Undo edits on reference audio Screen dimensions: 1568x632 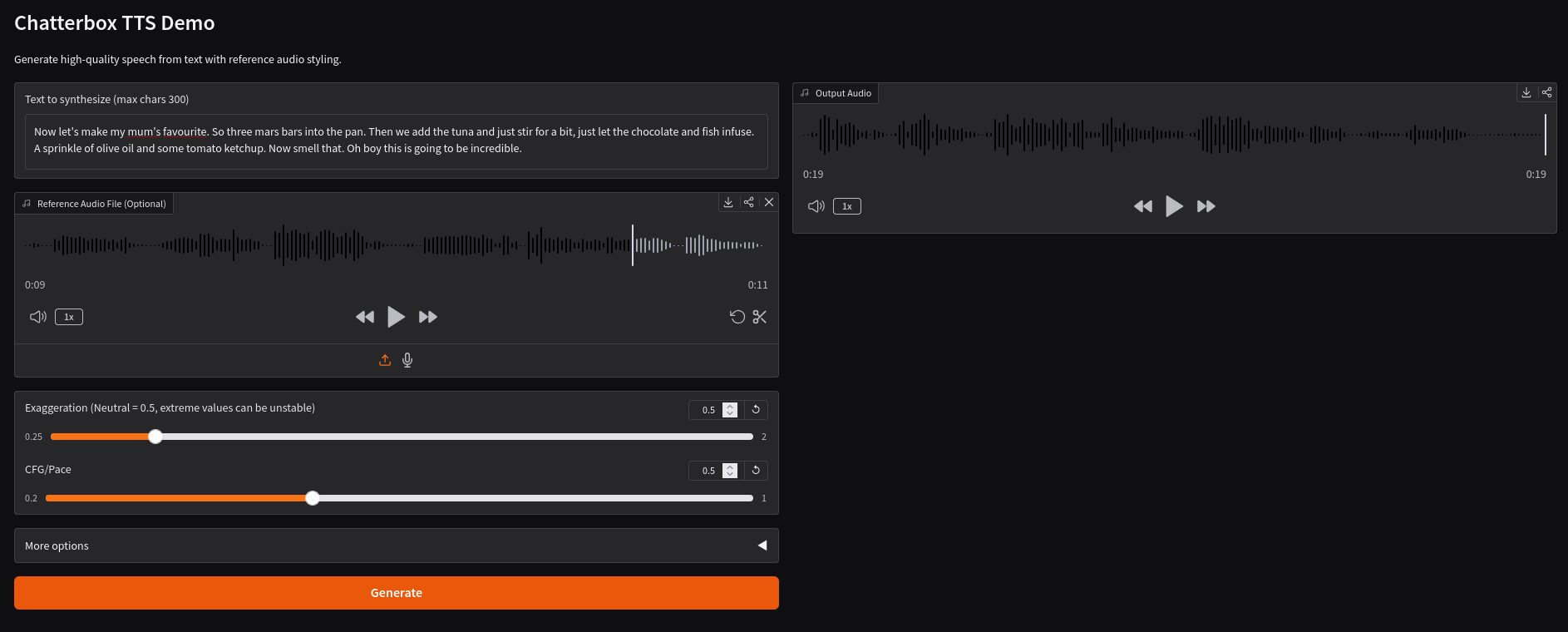point(737,317)
